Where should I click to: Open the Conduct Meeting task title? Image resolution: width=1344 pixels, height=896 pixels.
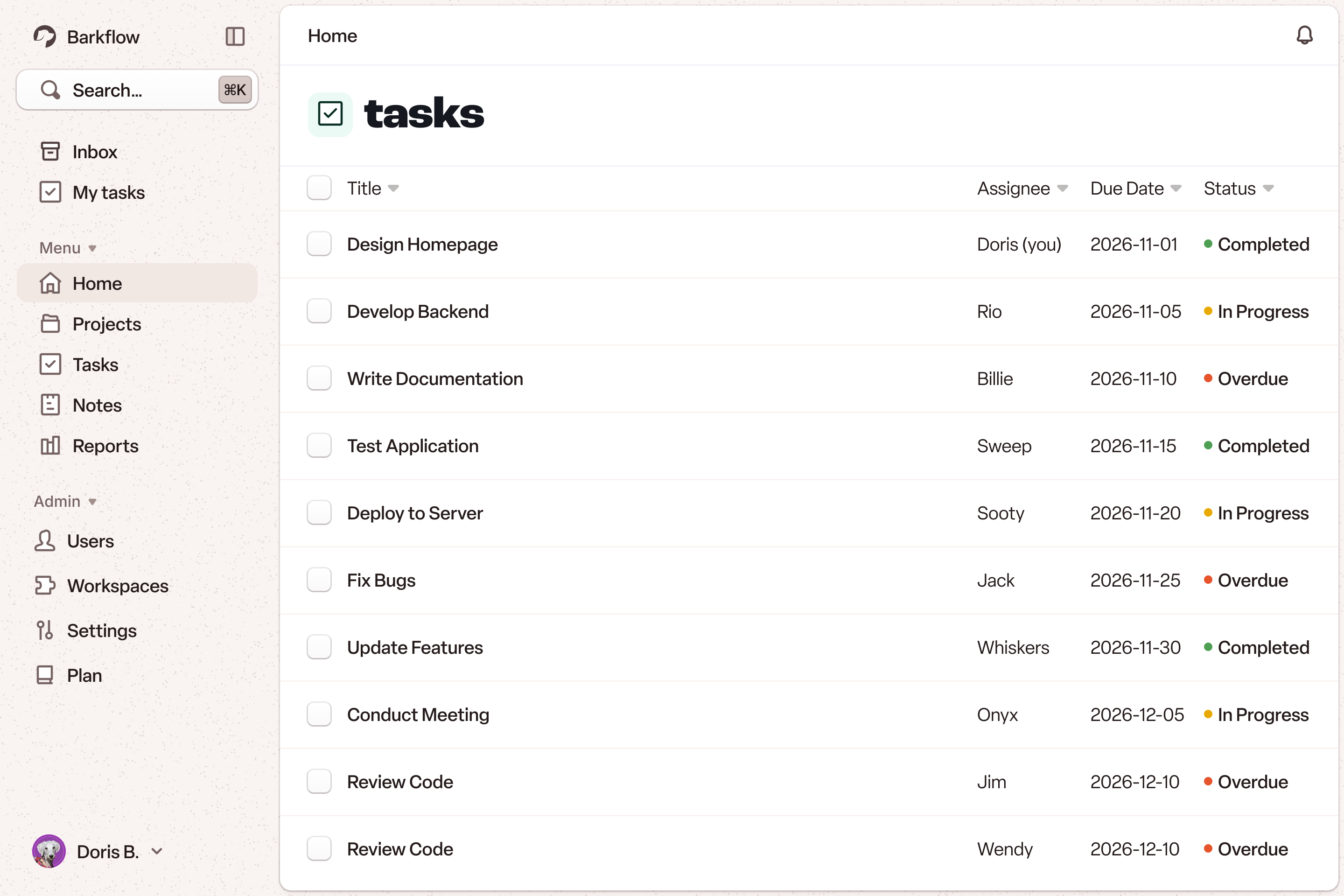pos(418,715)
